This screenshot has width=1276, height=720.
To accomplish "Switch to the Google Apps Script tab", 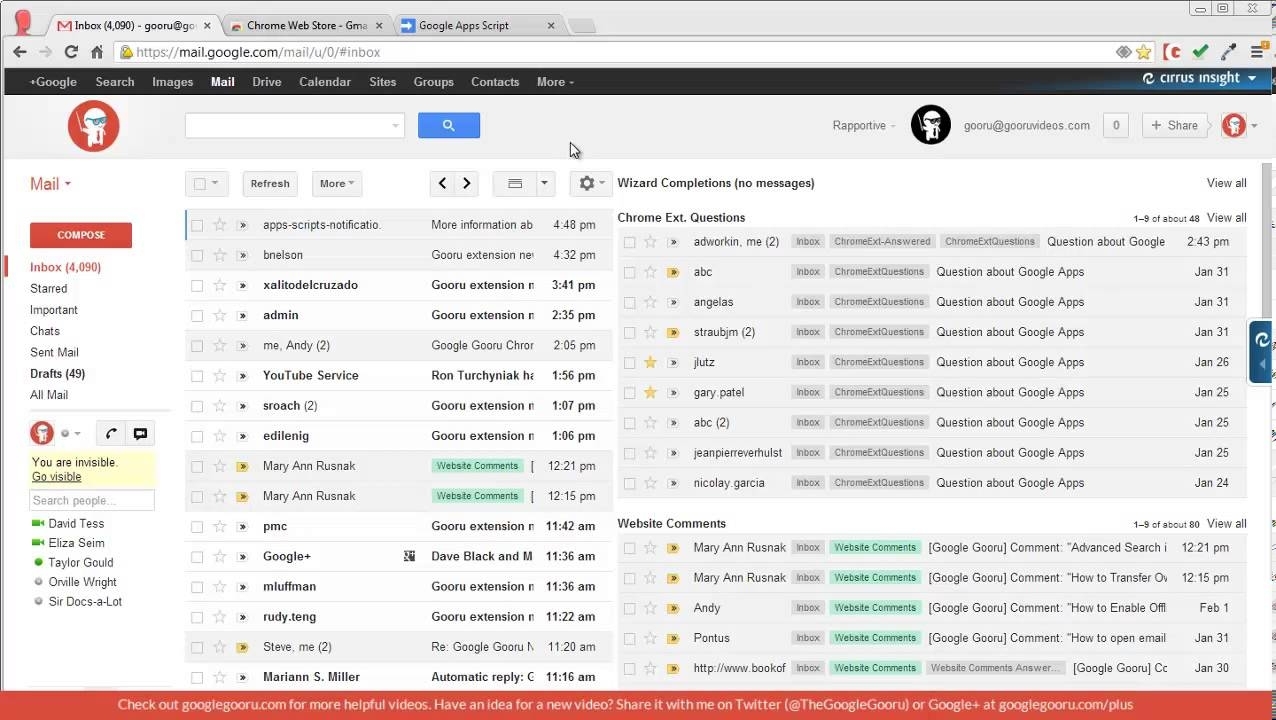I will tap(477, 25).
